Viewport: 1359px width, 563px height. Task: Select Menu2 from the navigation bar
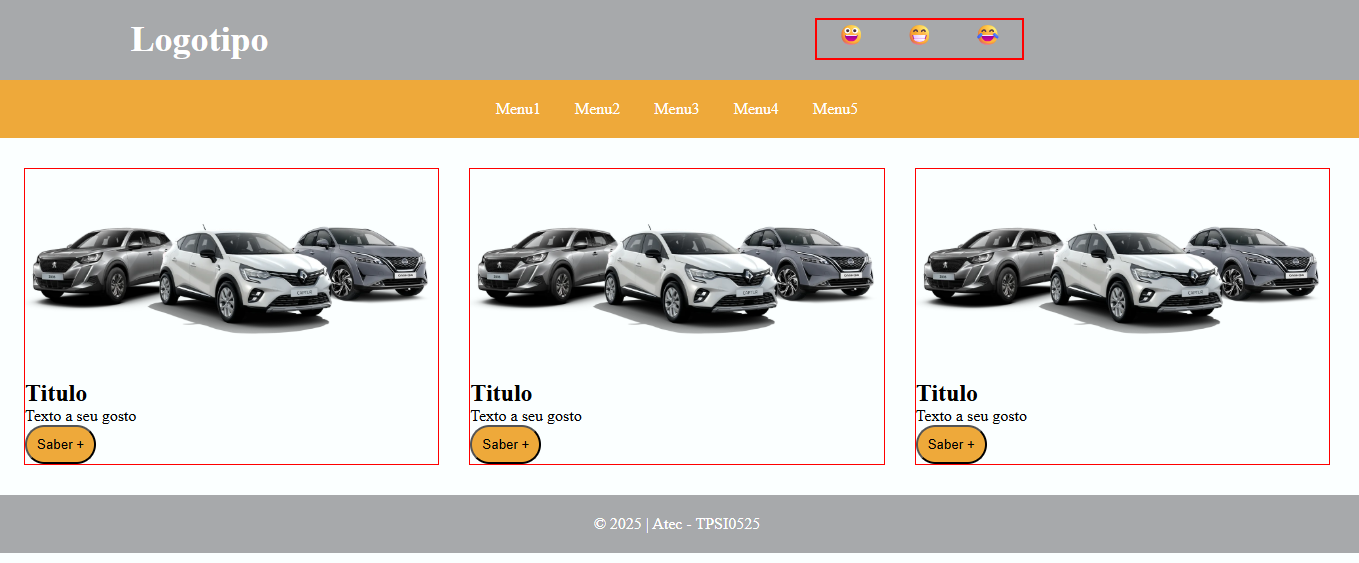(597, 109)
